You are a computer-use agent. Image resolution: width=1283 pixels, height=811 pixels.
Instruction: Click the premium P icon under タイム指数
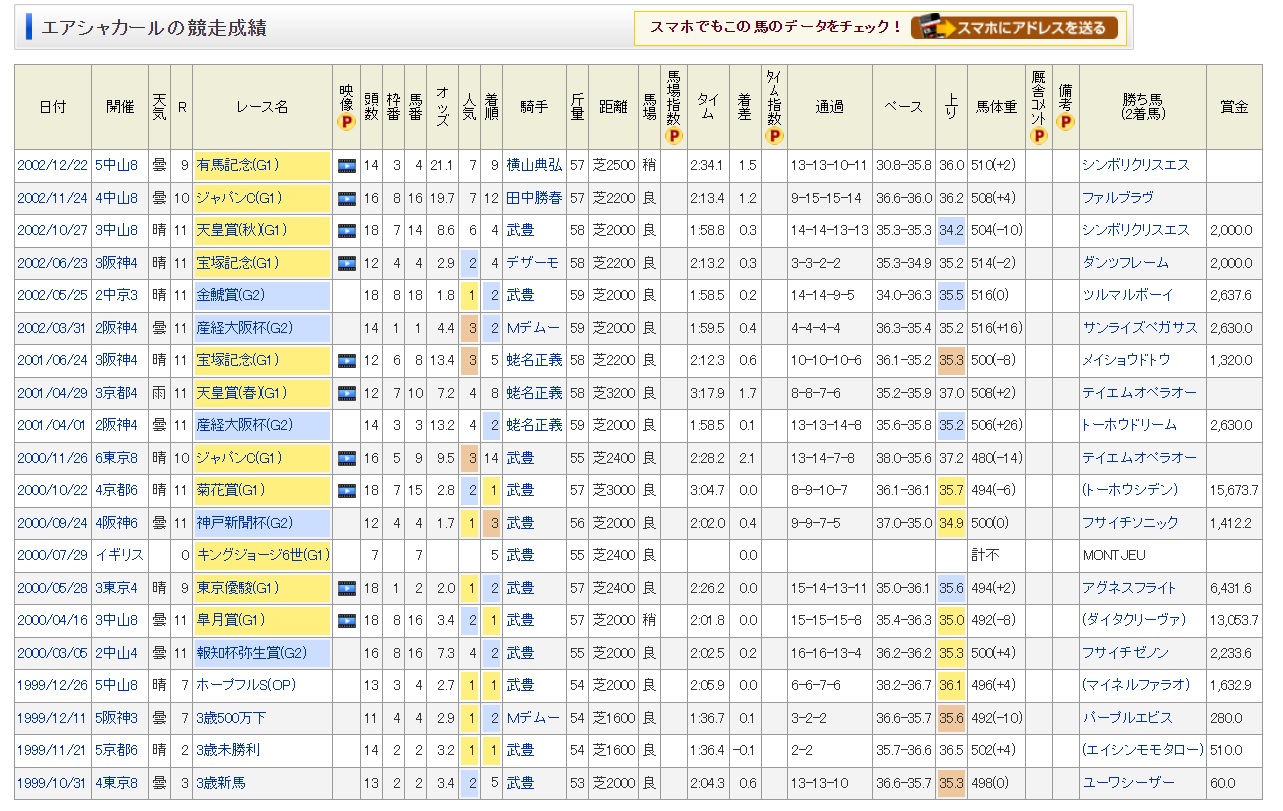(775, 135)
